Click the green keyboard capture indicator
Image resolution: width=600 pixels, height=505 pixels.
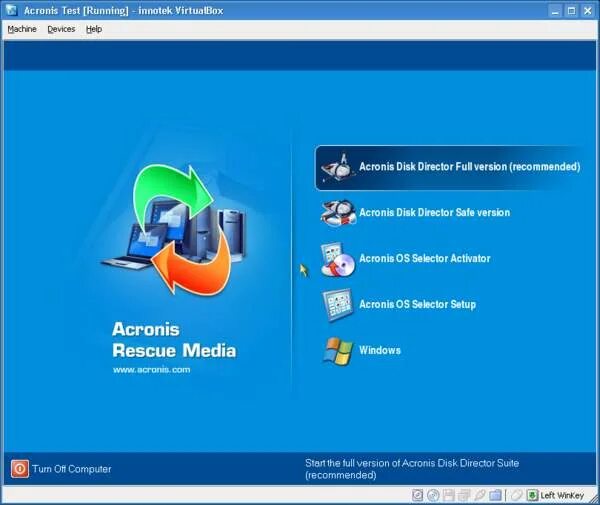pos(532,495)
